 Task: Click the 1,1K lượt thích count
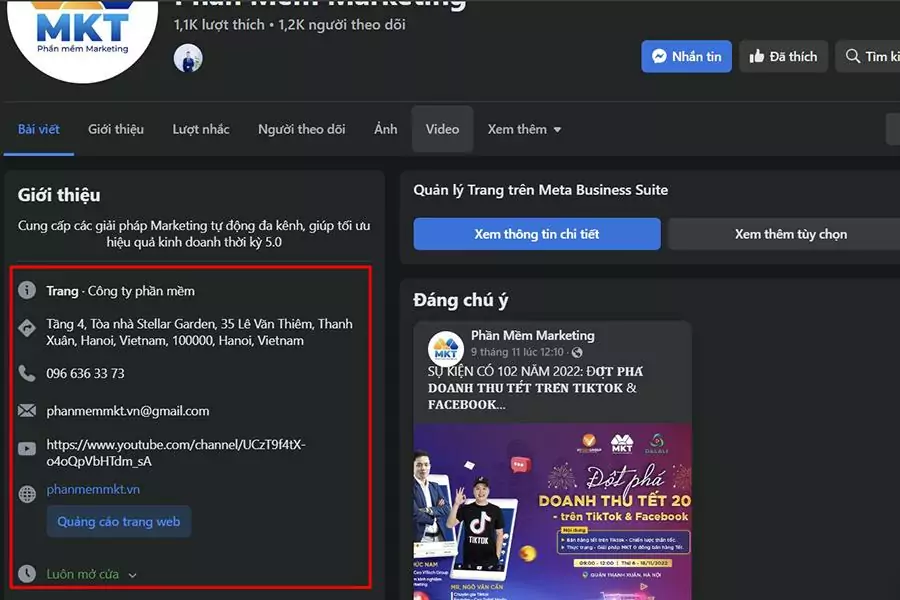tap(219, 25)
